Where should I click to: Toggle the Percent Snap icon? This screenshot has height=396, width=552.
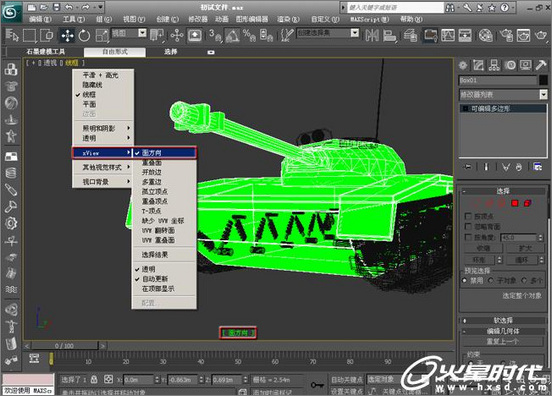(x=249, y=36)
